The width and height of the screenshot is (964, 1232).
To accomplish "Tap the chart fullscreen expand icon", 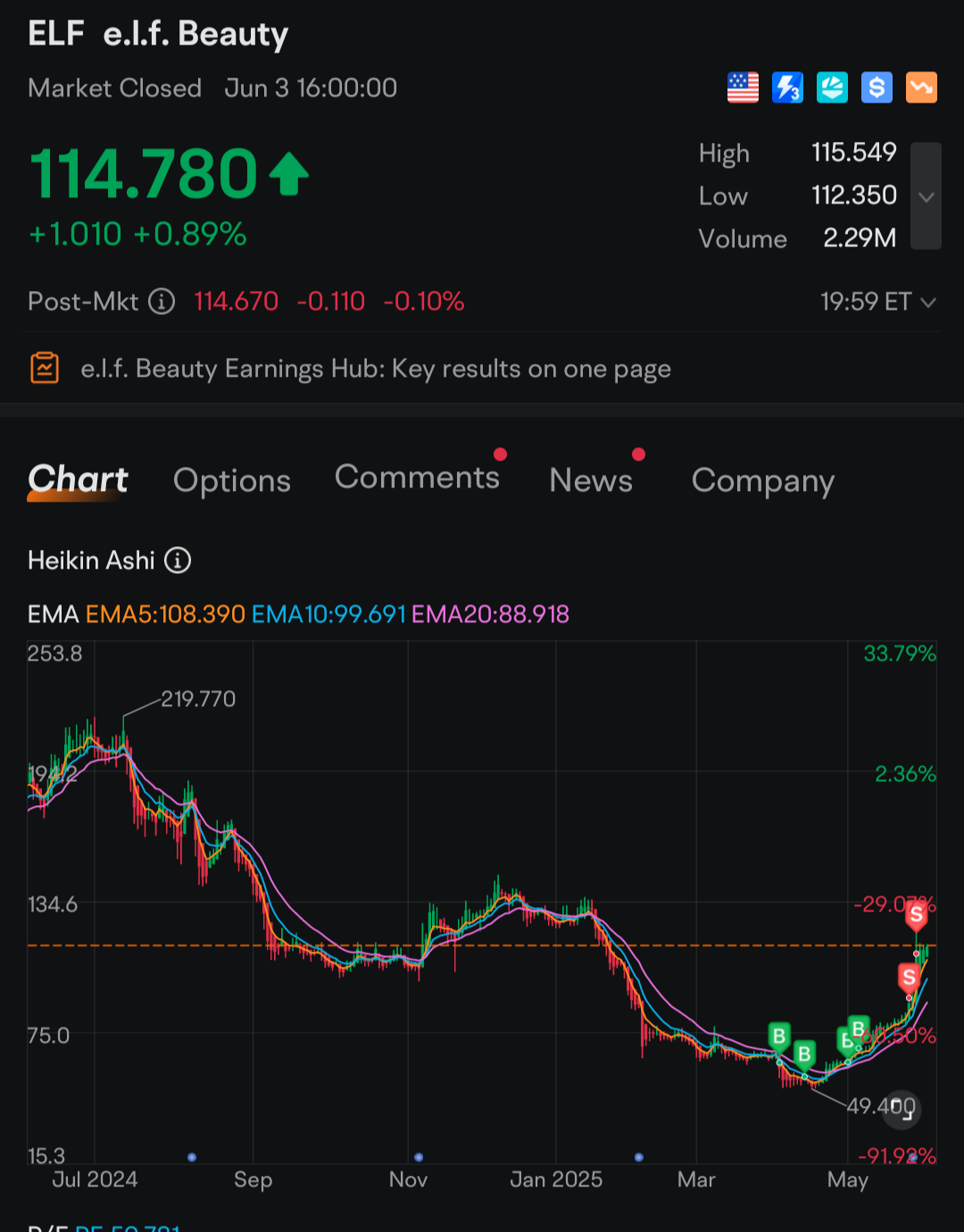I will click(x=902, y=1108).
